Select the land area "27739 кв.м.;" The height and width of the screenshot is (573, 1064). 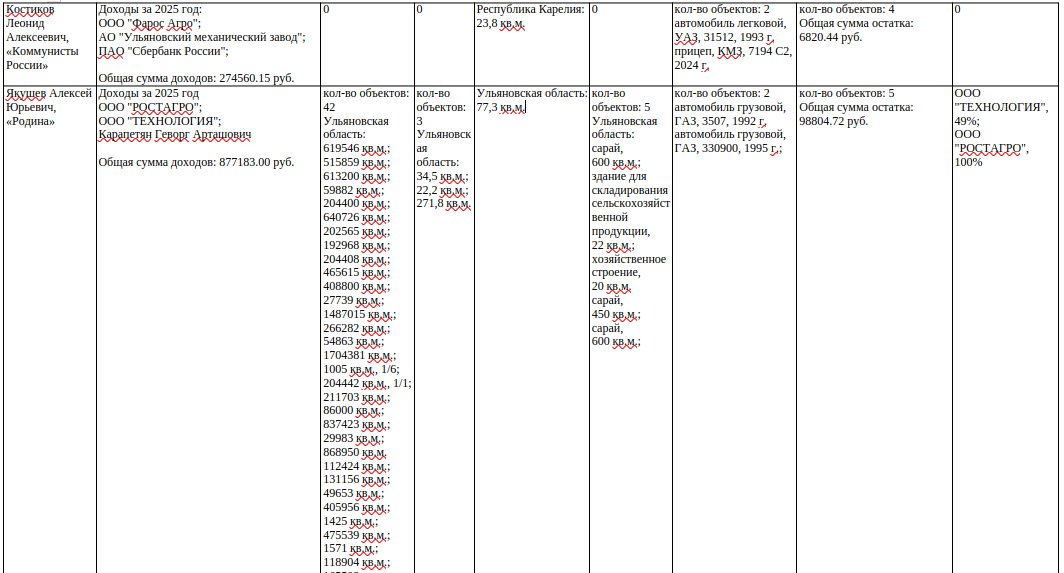354,300
